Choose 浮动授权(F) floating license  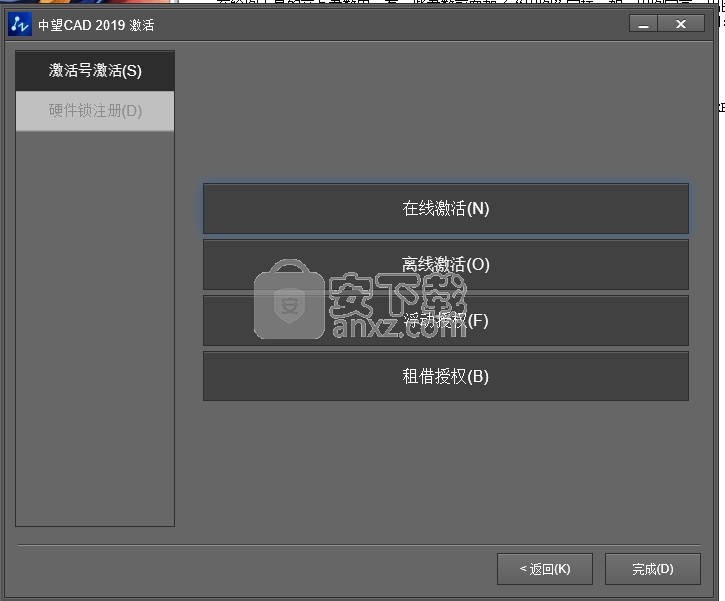(446, 320)
